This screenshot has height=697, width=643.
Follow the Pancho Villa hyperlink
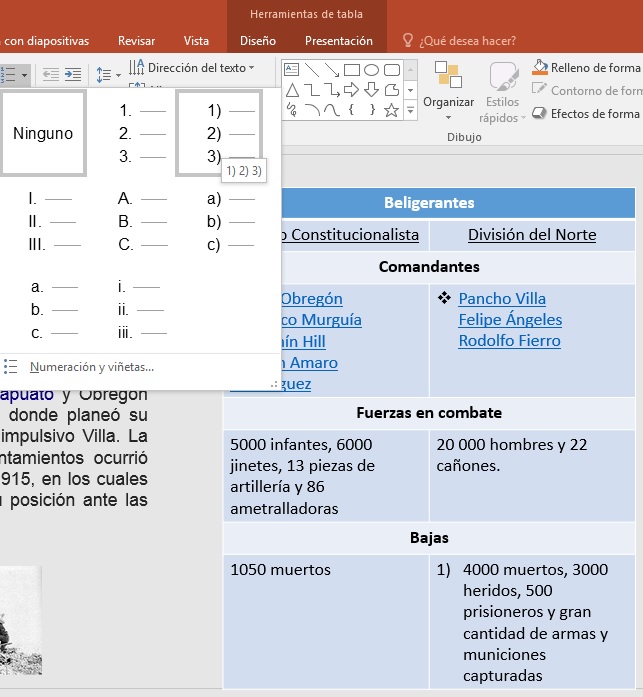502,299
